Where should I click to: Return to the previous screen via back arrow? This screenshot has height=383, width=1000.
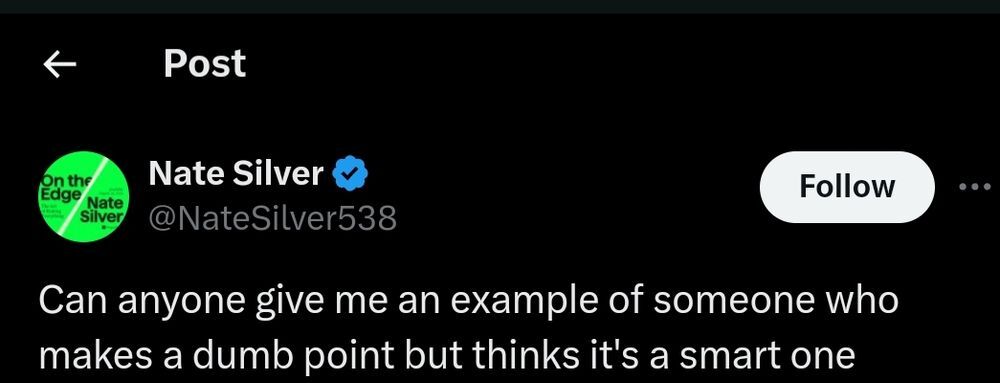pos(59,64)
